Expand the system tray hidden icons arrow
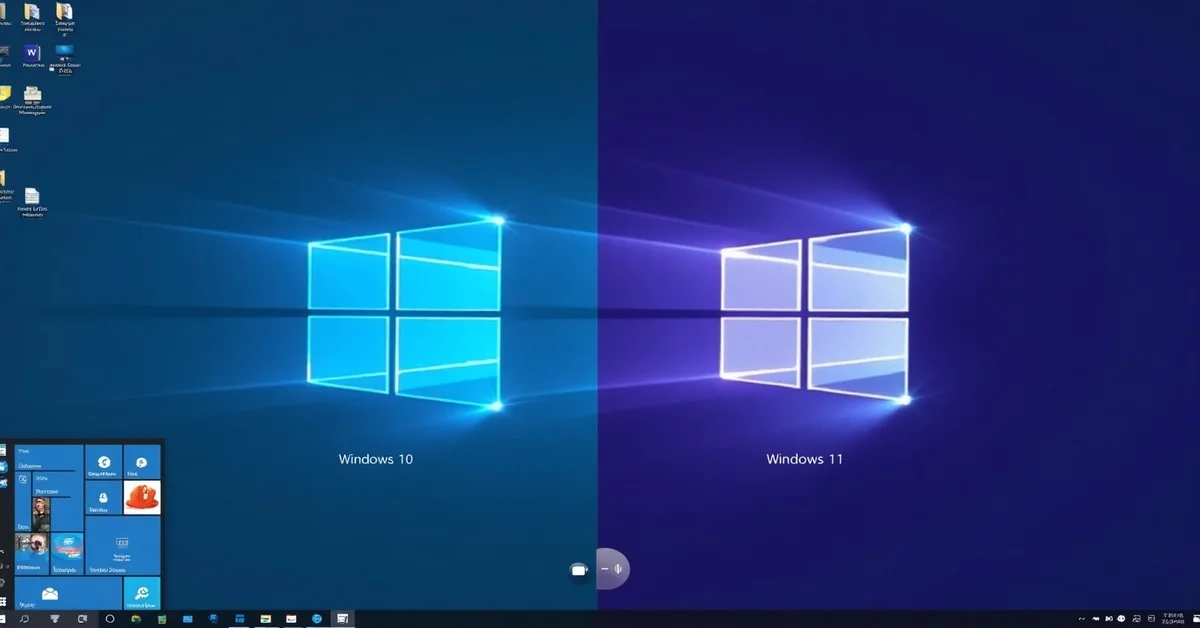 [x=1082, y=619]
